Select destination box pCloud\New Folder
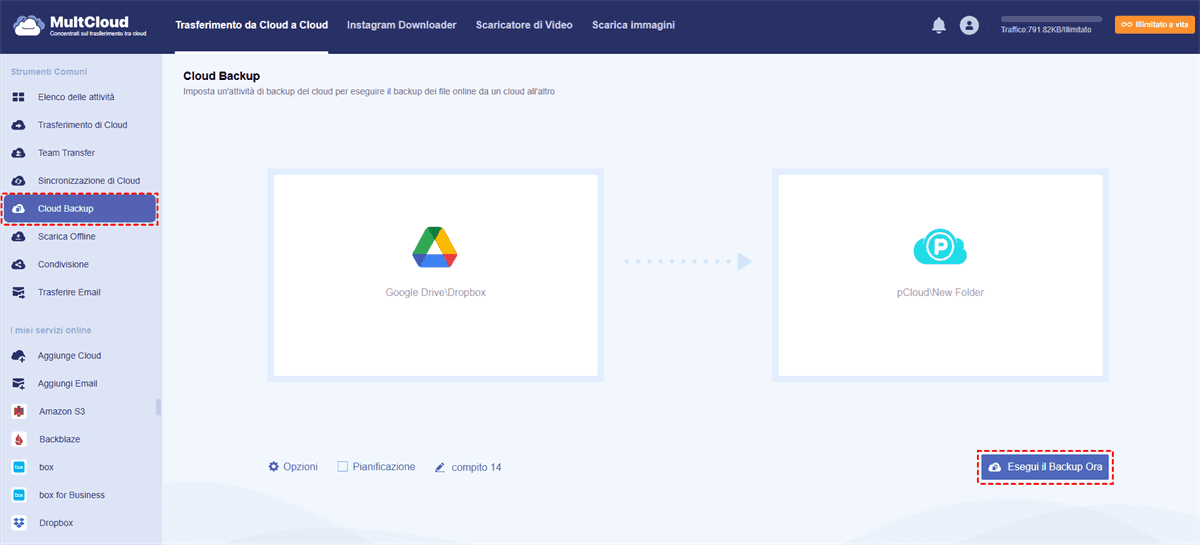Image resolution: width=1200 pixels, height=545 pixels. point(940,275)
